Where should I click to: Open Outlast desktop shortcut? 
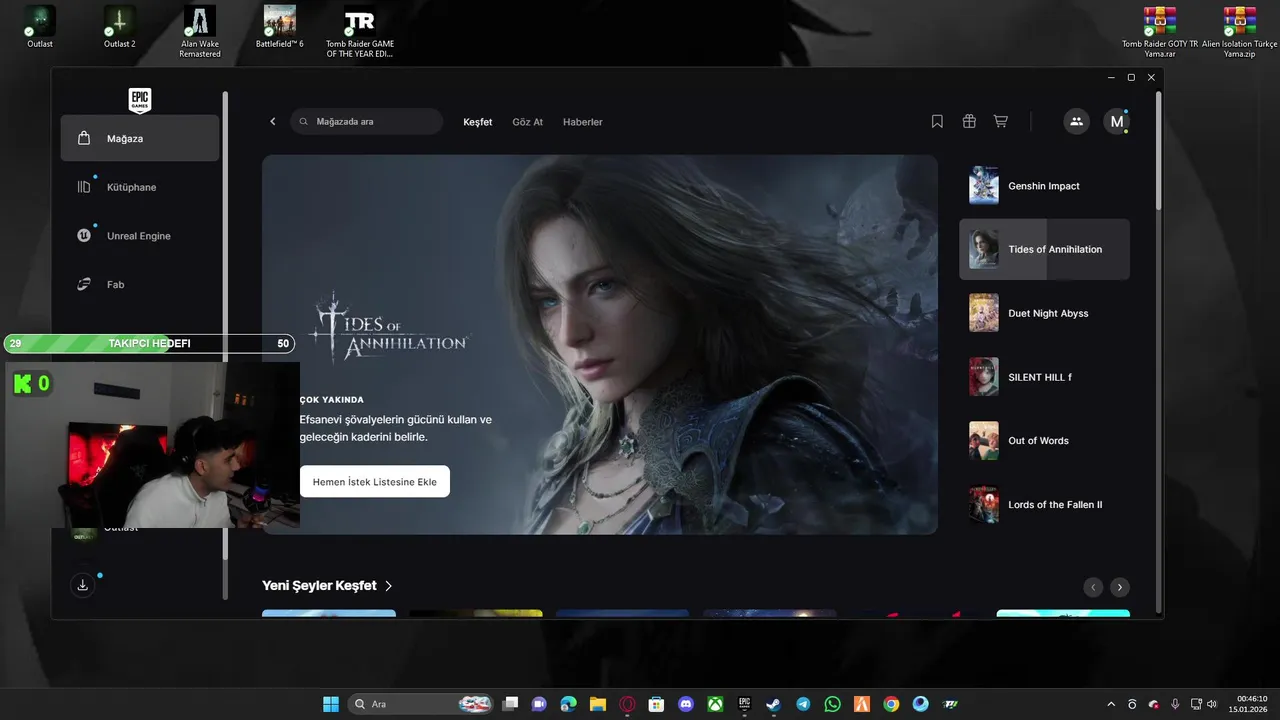(40, 28)
